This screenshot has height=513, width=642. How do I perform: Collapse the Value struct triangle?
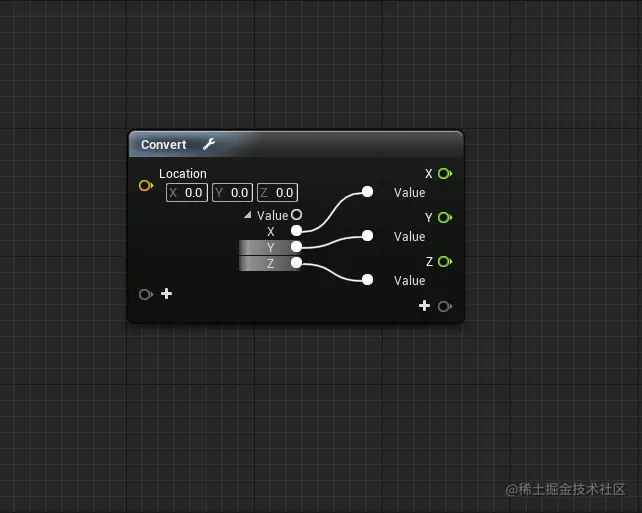pyautogui.click(x=247, y=215)
